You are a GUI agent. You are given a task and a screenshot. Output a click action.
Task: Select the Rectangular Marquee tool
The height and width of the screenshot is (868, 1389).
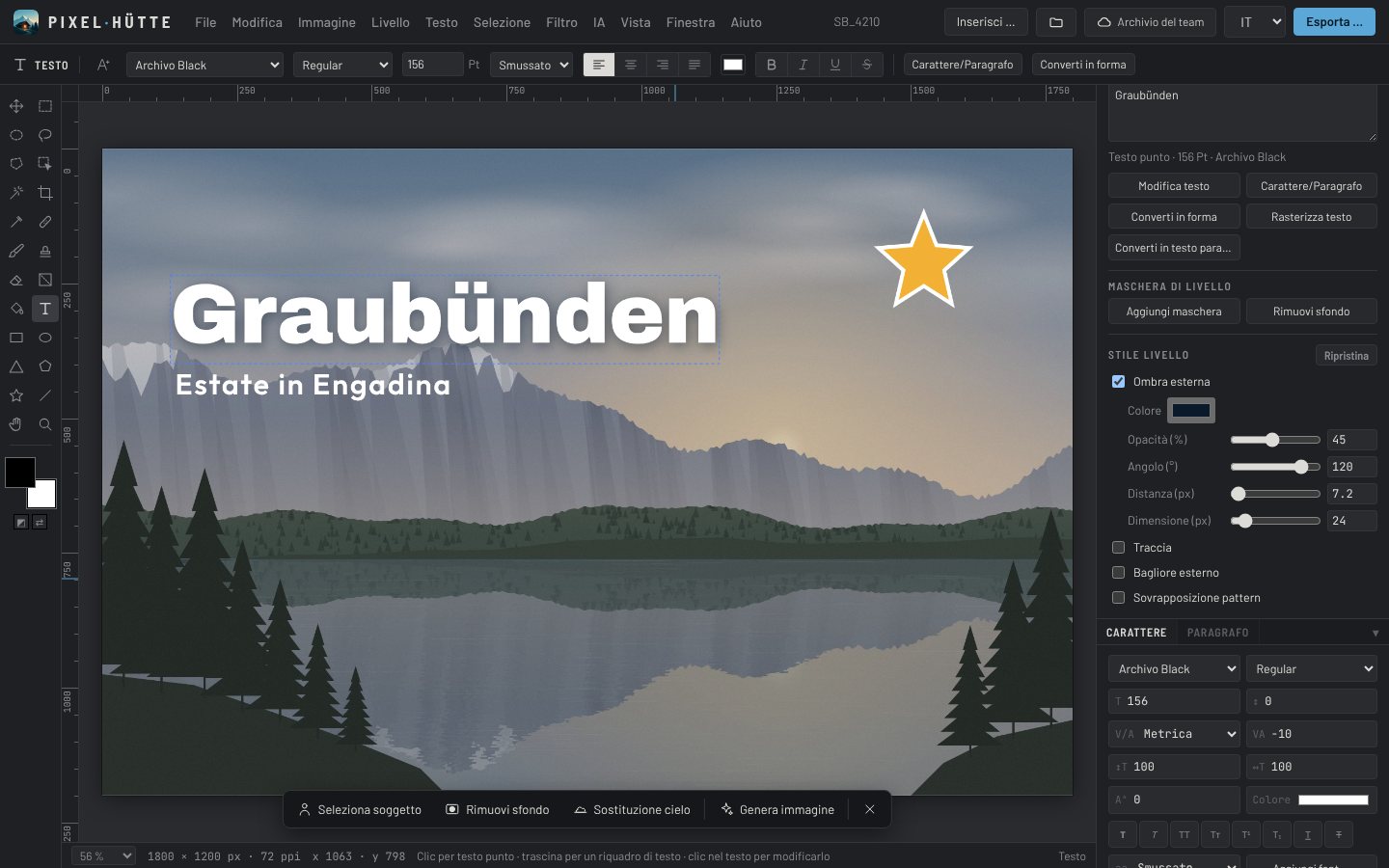(x=45, y=106)
